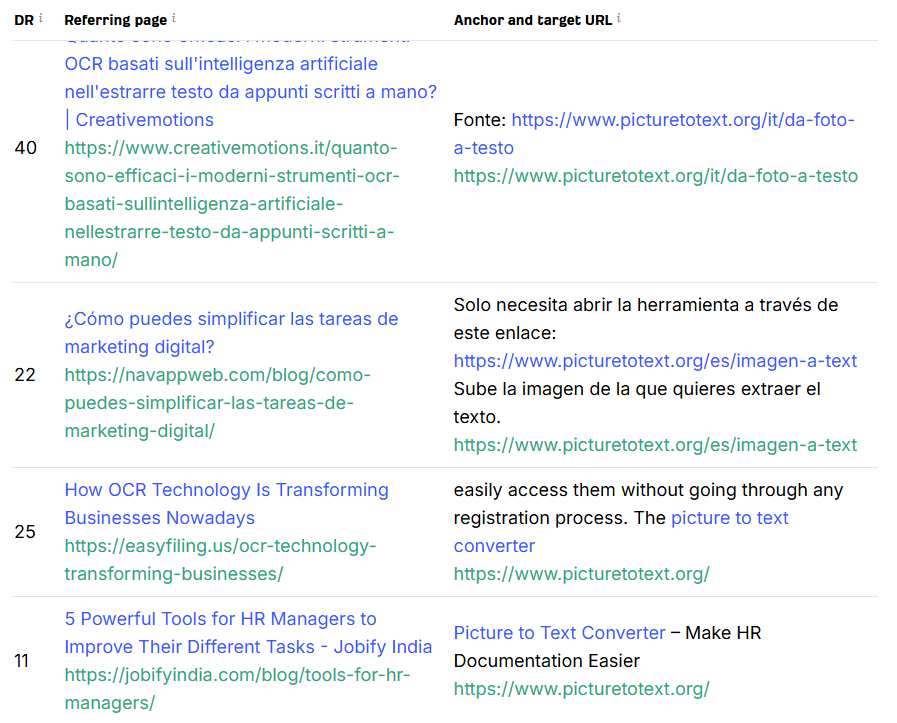This screenshot has width=897, height=723.
Task: Click the Fonte picturetotext da-foto-a-testo anchor link
Action: tap(654, 134)
